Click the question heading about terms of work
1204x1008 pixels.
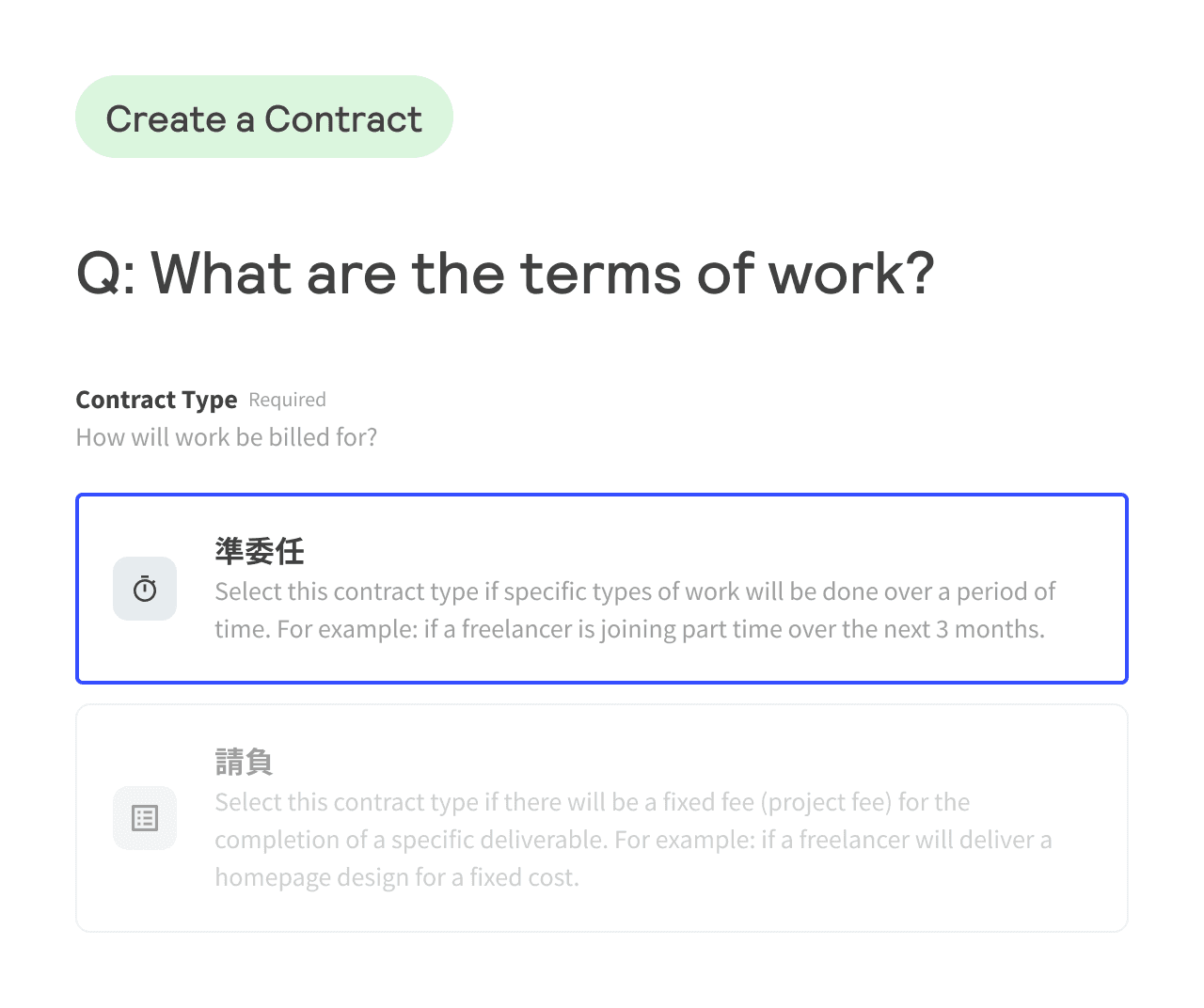point(505,274)
